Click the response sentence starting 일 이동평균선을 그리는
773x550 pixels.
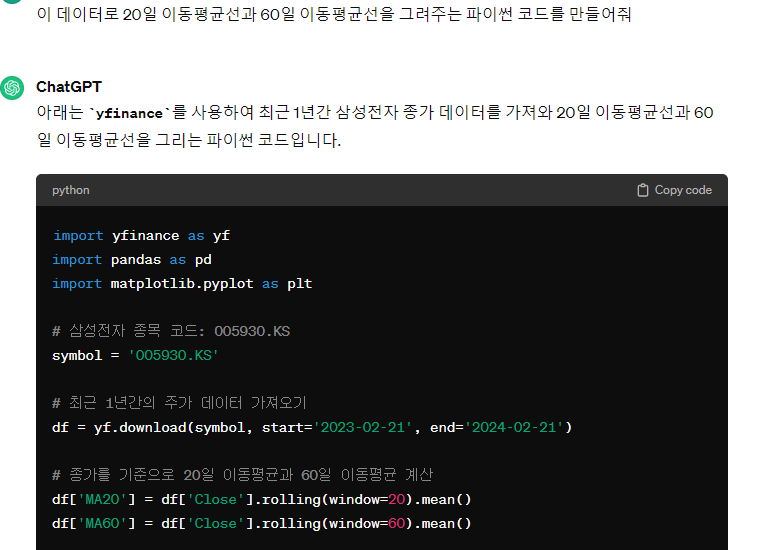[189, 140]
